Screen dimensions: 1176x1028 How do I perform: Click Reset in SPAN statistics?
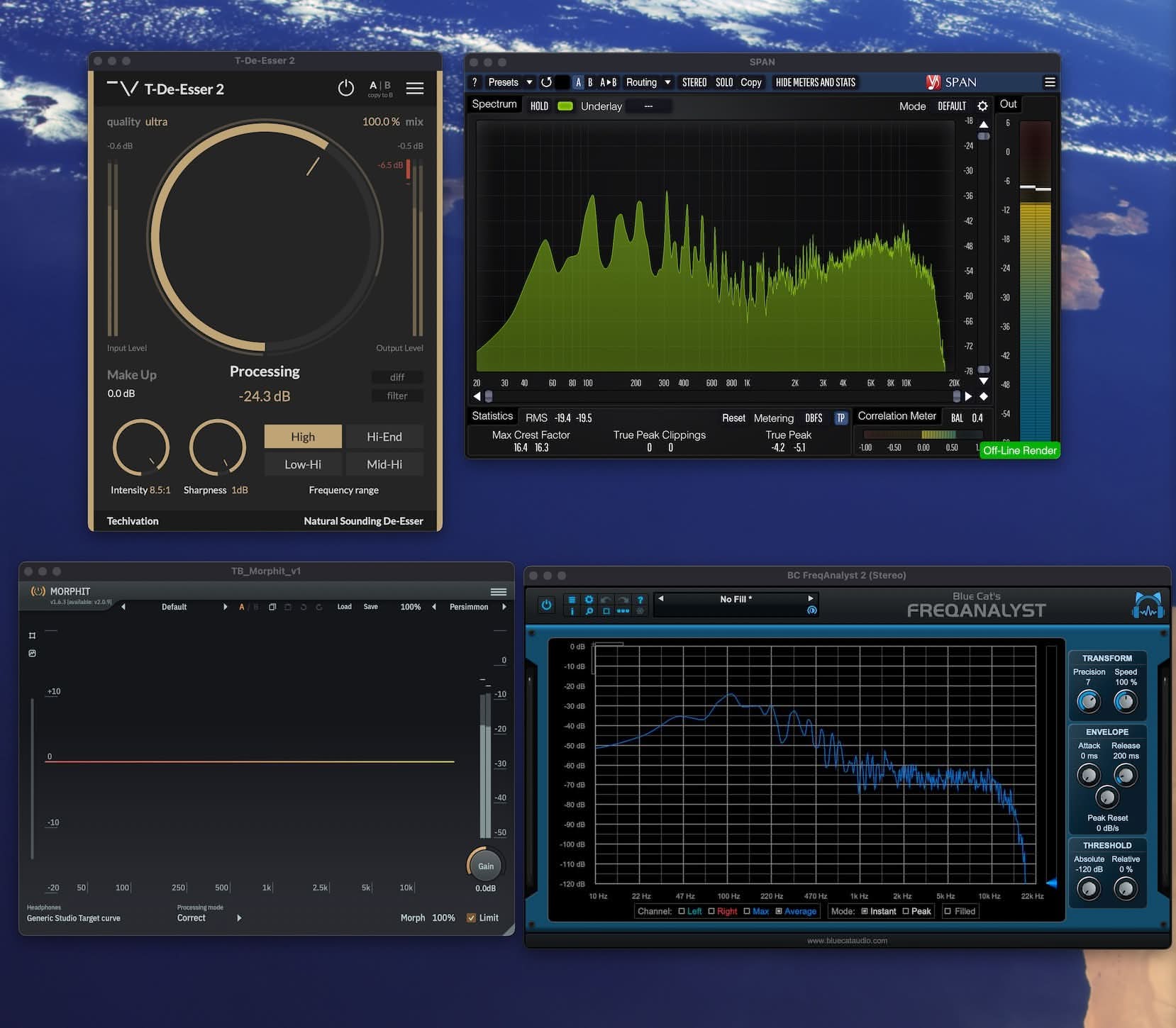733,418
